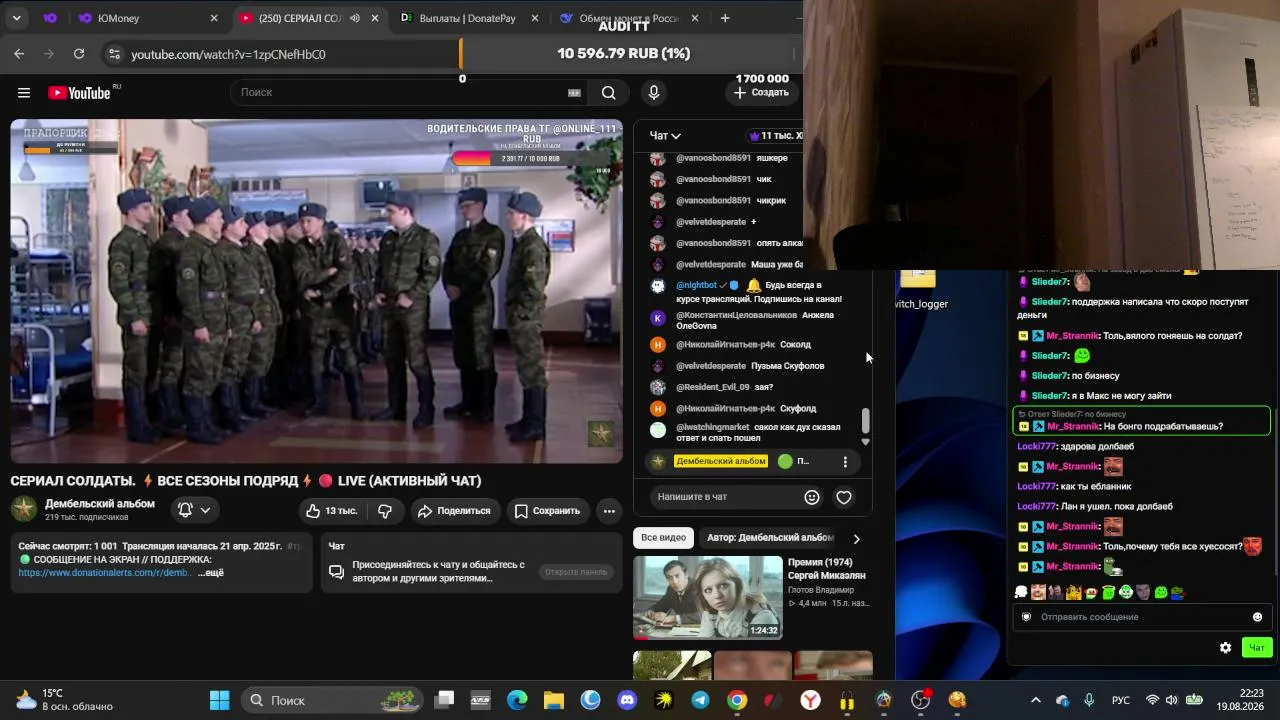Click the Отправить сообщение chat field
The height and width of the screenshot is (720, 1280).
pyautogui.click(x=1140, y=617)
